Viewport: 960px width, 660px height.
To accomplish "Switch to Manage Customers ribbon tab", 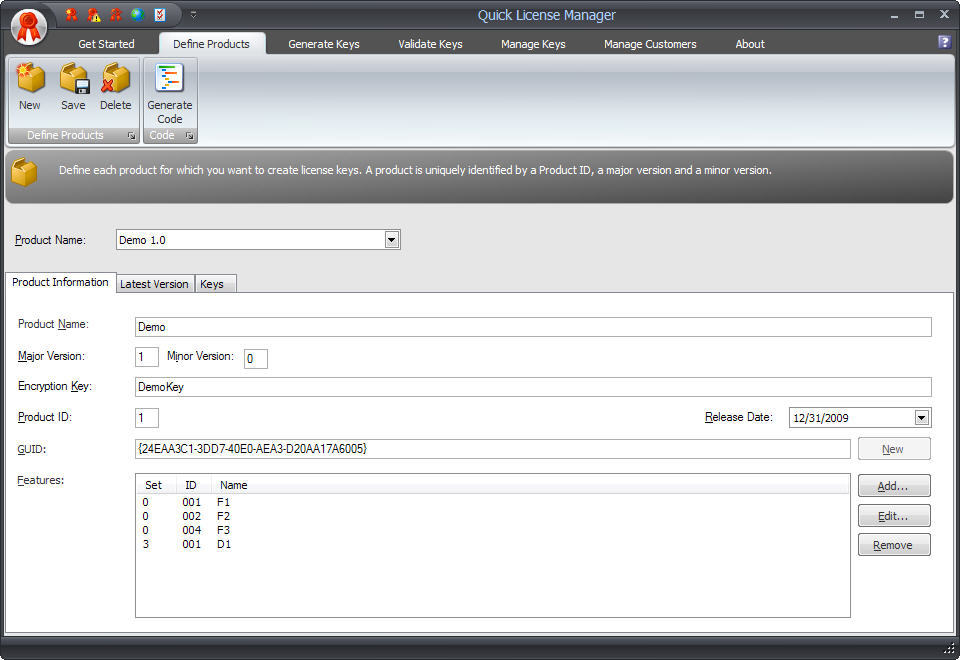I will tap(650, 44).
